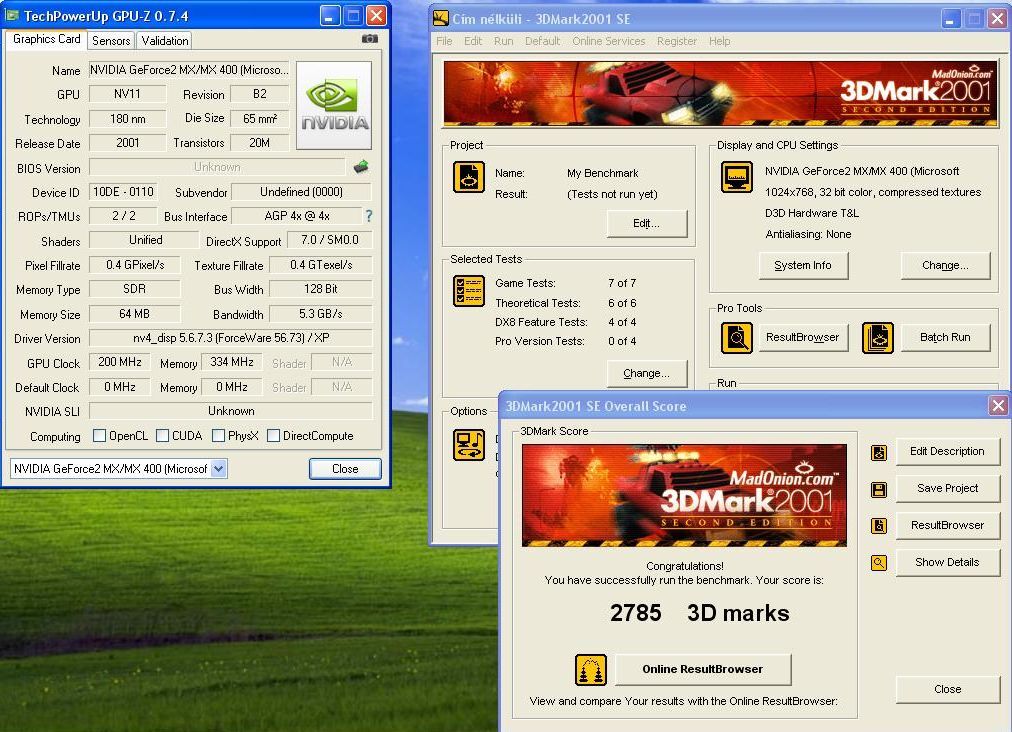This screenshot has width=1012, height=732.
Task: Click the 'Antialiasing: None' text
Action: [808, 234]
